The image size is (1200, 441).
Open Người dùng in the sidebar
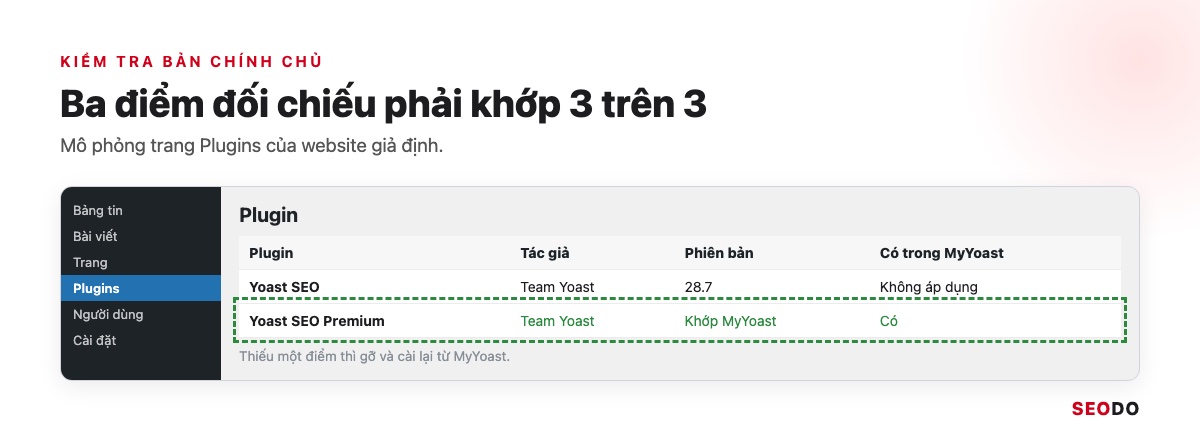pos(108,314)
